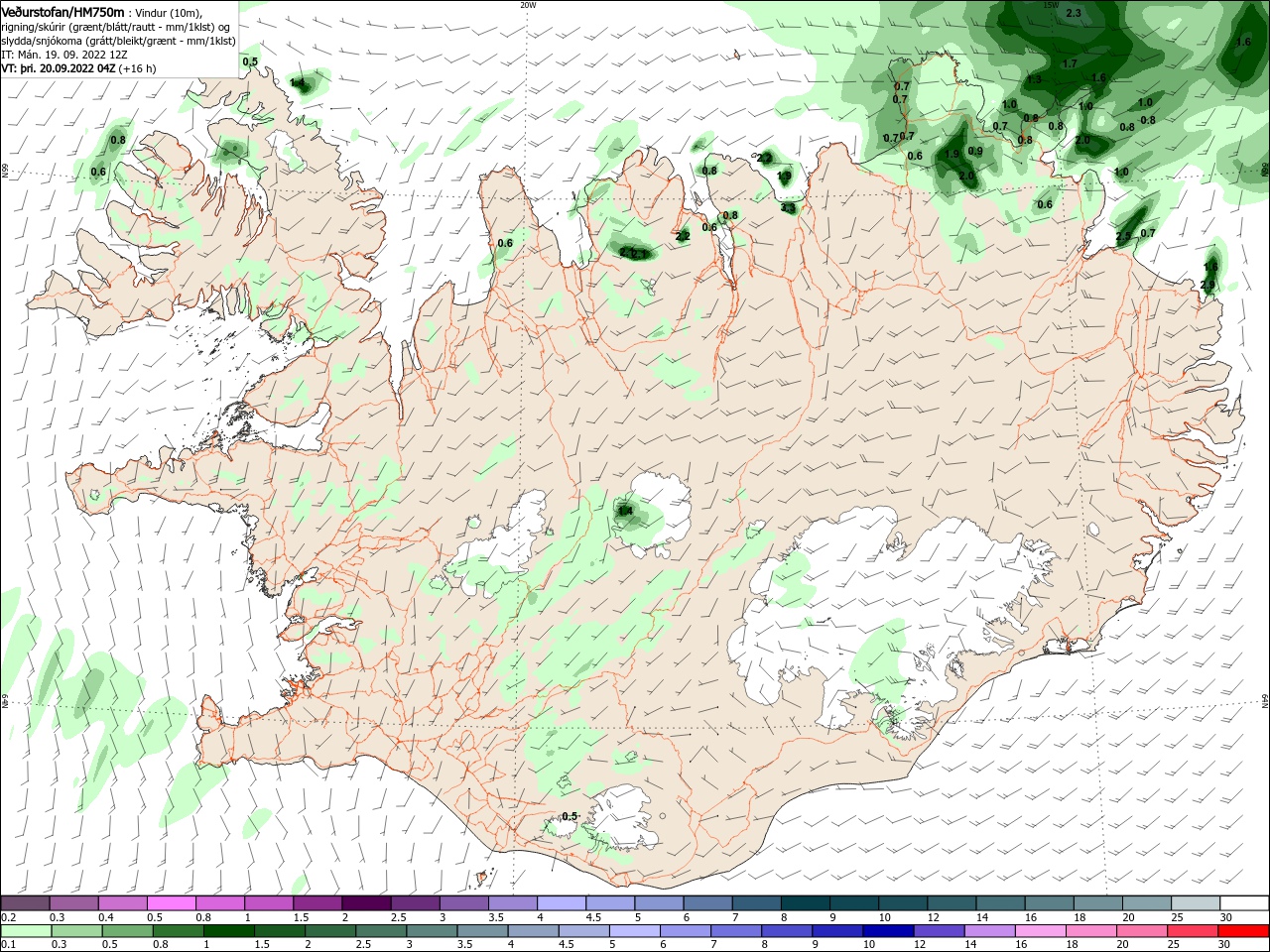Select the light green 0.3 swatch in the bottom legend row

coord(76,931)
